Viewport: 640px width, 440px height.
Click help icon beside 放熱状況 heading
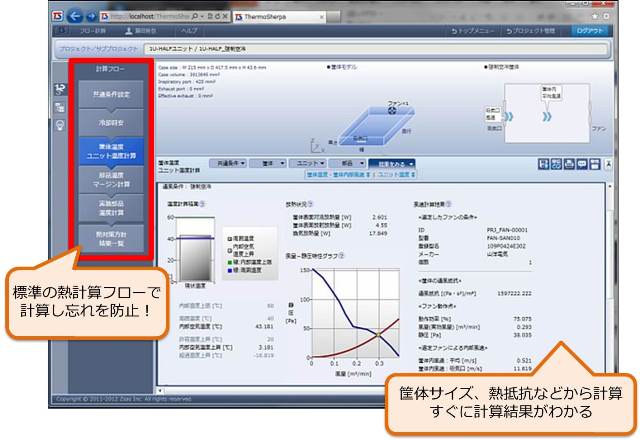tap(310, 204)
